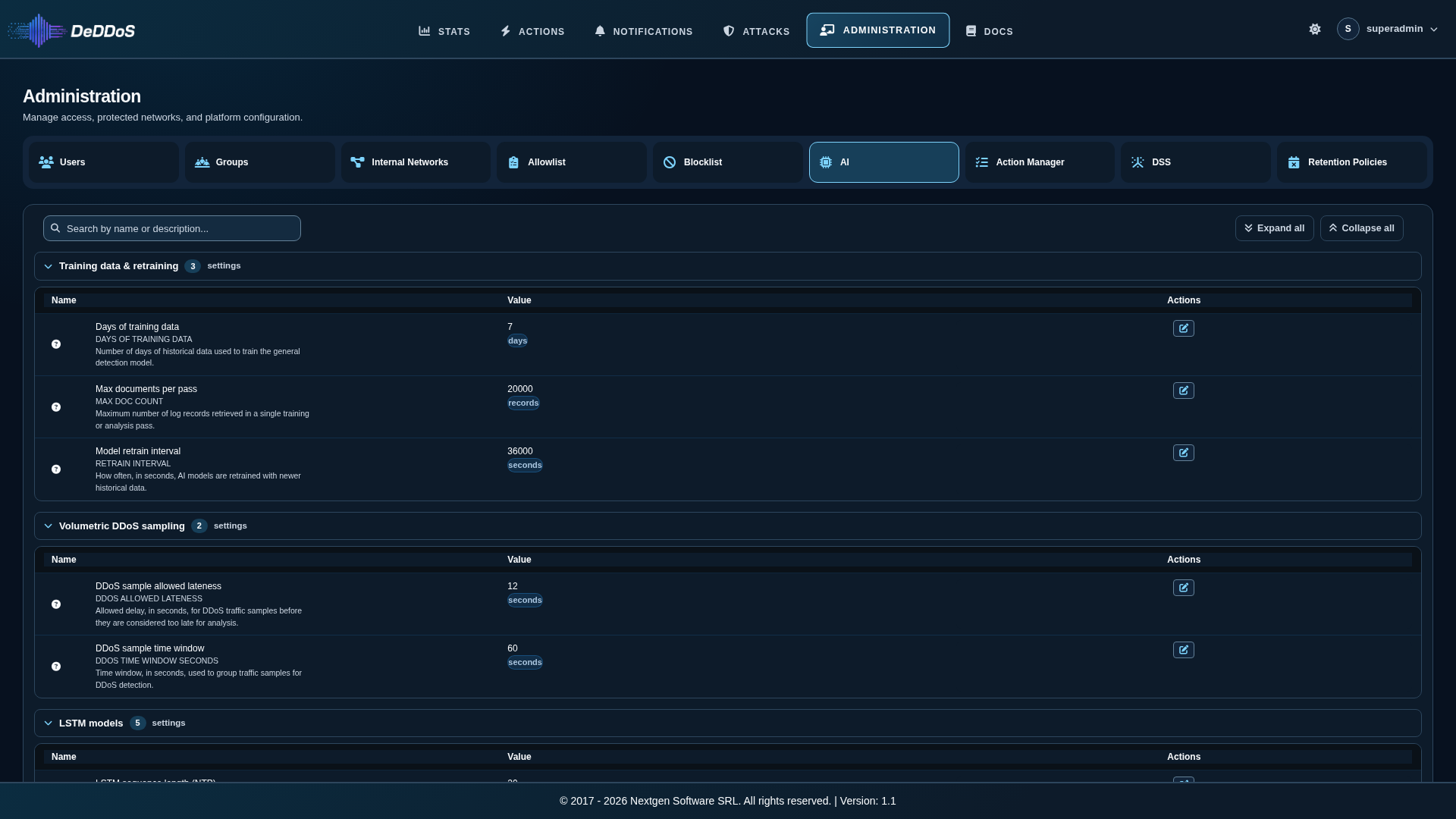
Task: Click the value 36000
Action: pos(519,451)
